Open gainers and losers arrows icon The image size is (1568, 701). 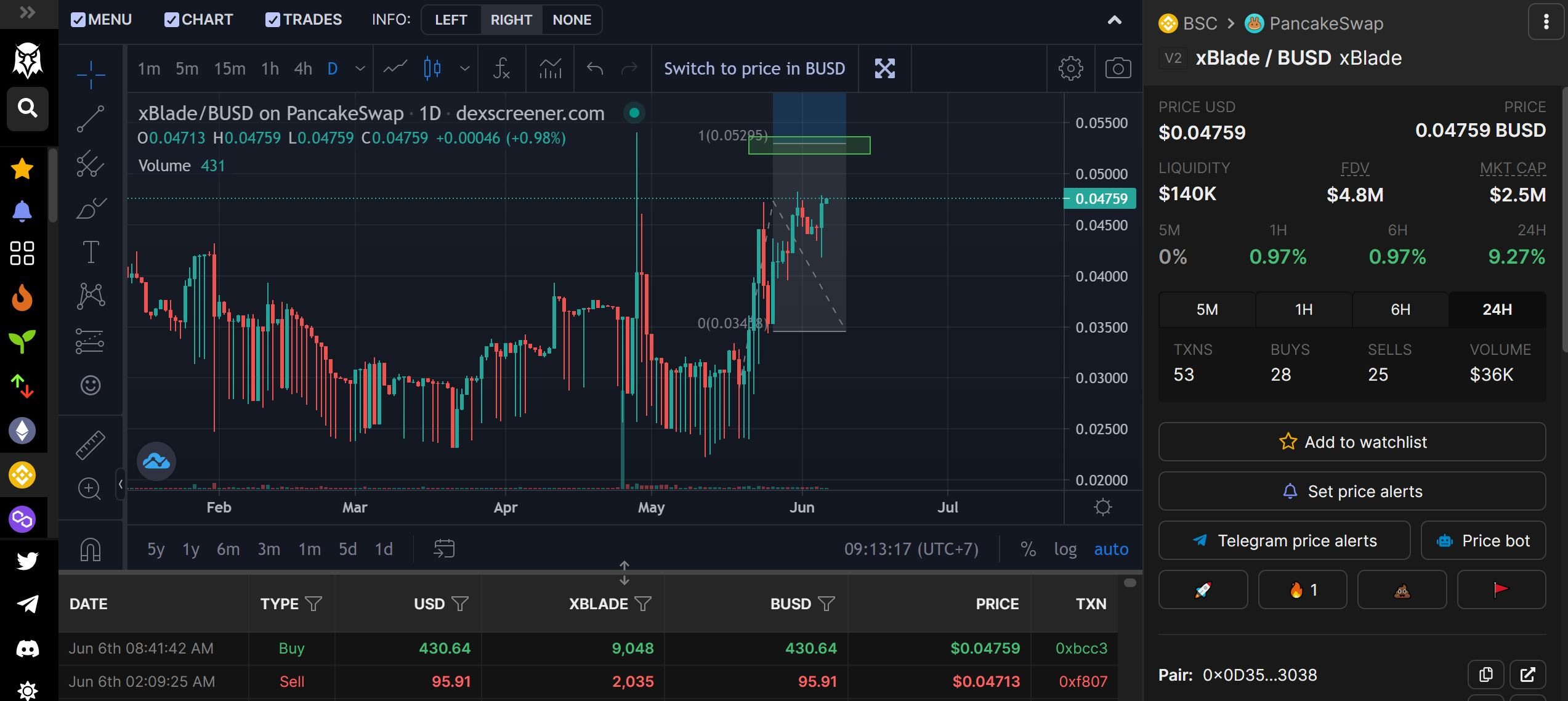click(x=22, y=386)
